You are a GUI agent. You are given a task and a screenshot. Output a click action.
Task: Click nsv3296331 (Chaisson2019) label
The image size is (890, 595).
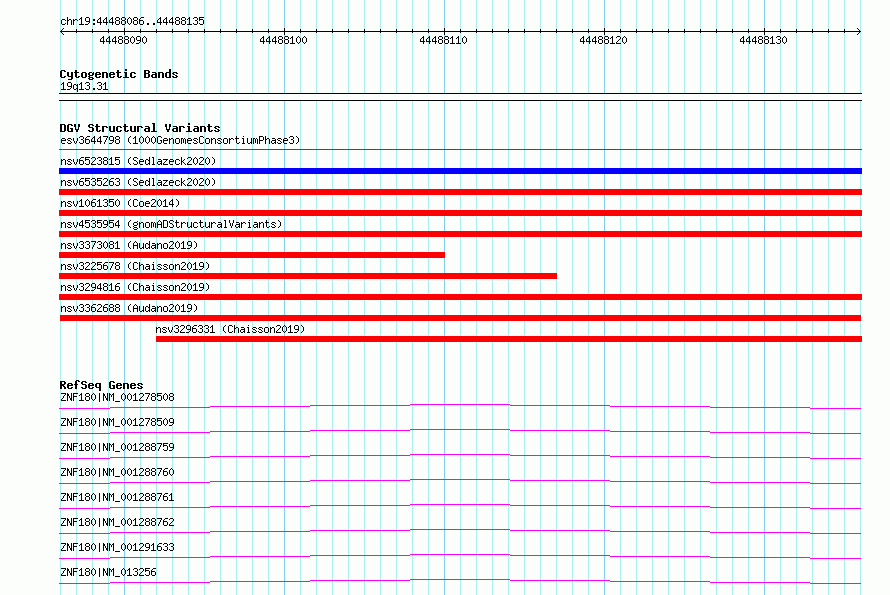point(230,329)
